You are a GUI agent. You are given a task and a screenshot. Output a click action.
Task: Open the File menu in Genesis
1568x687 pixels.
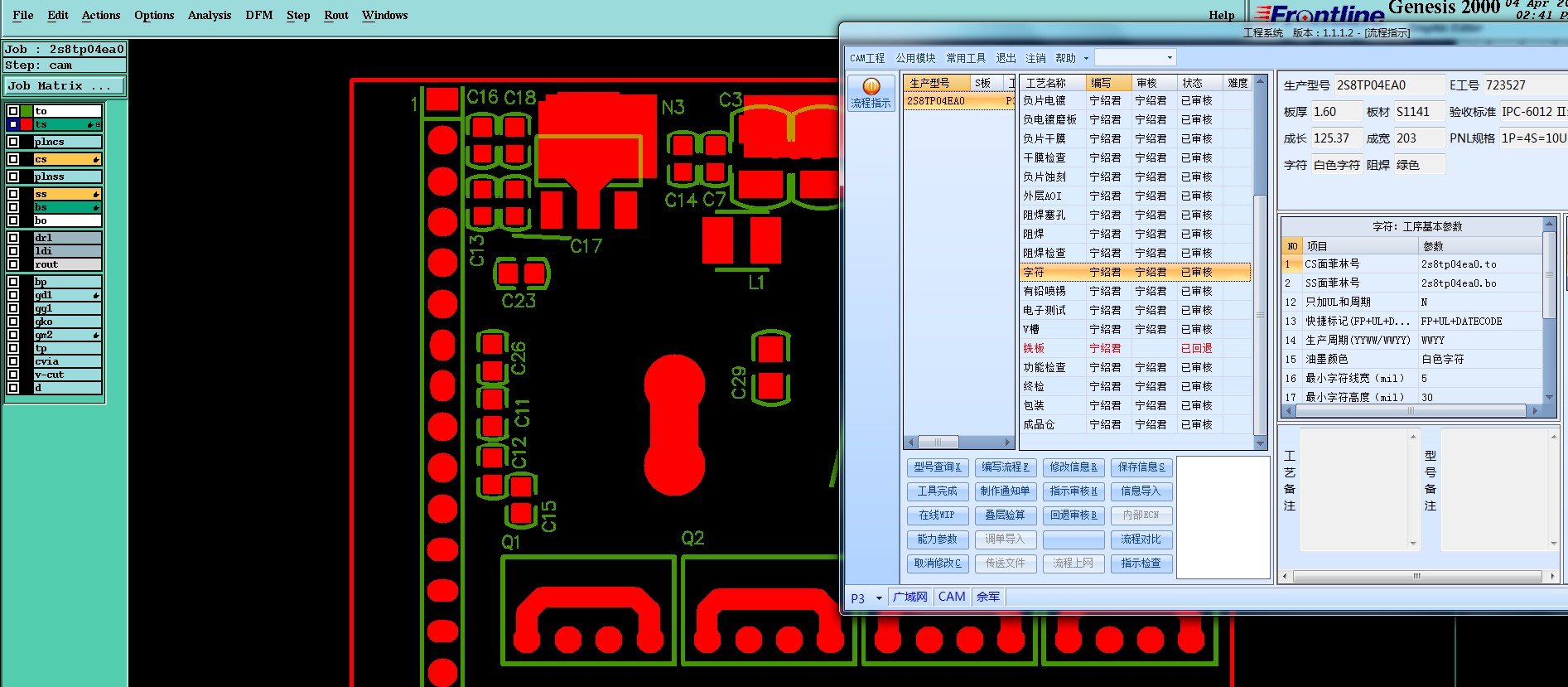[x=23, y=15]
